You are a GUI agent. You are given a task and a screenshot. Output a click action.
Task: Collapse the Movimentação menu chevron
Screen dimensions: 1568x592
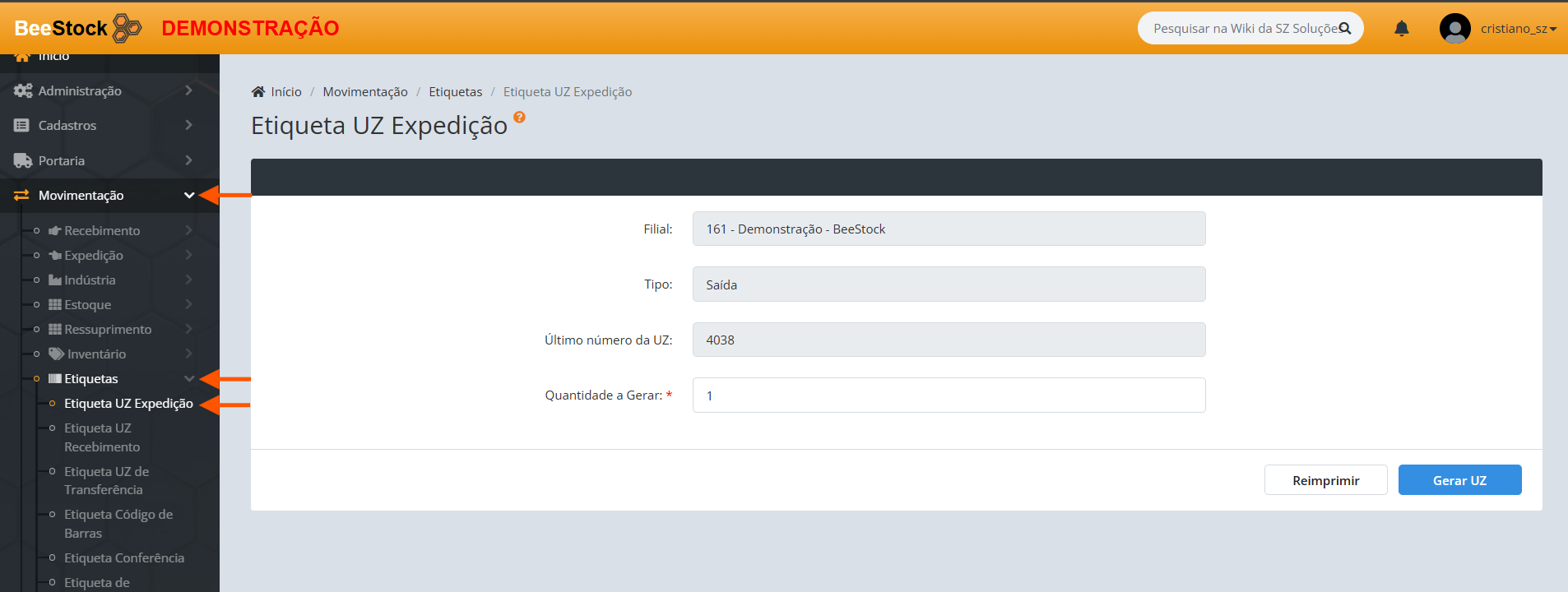point(188,196)
